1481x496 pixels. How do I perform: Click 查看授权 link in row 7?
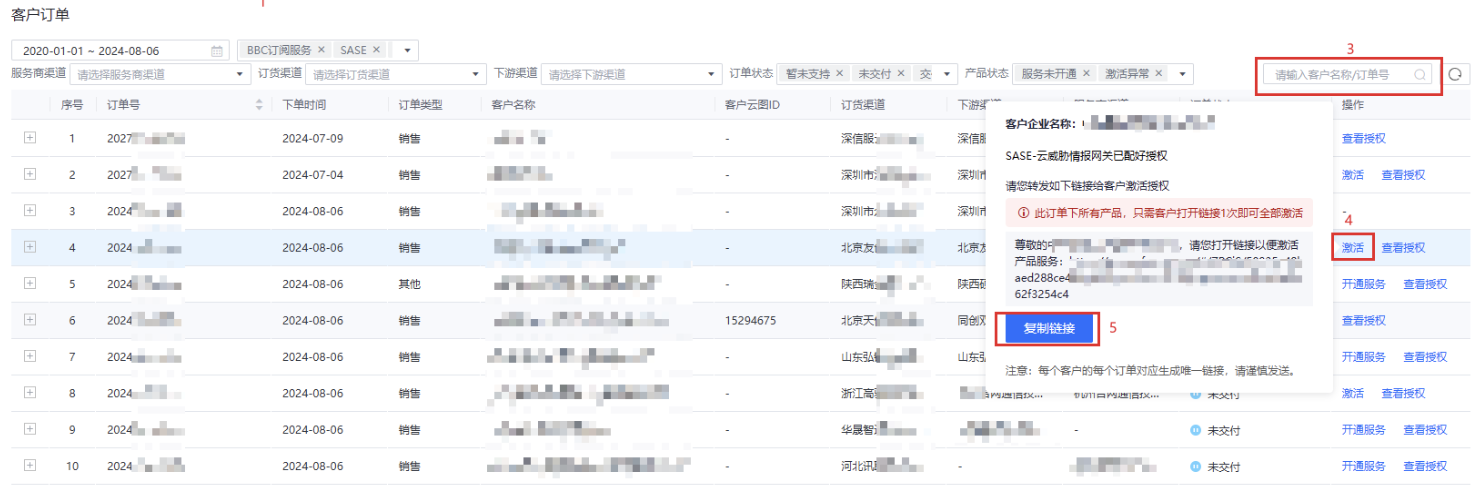pos(1425,357)
